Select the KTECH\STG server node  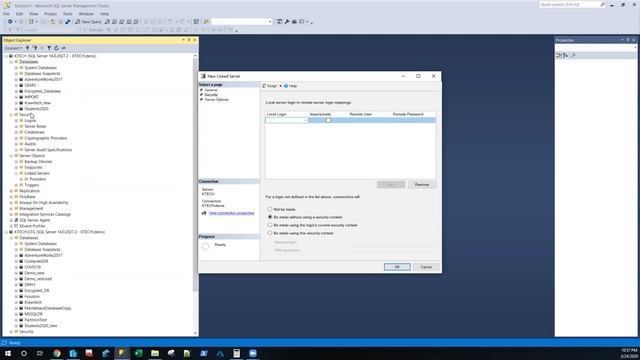click(60, 232)
